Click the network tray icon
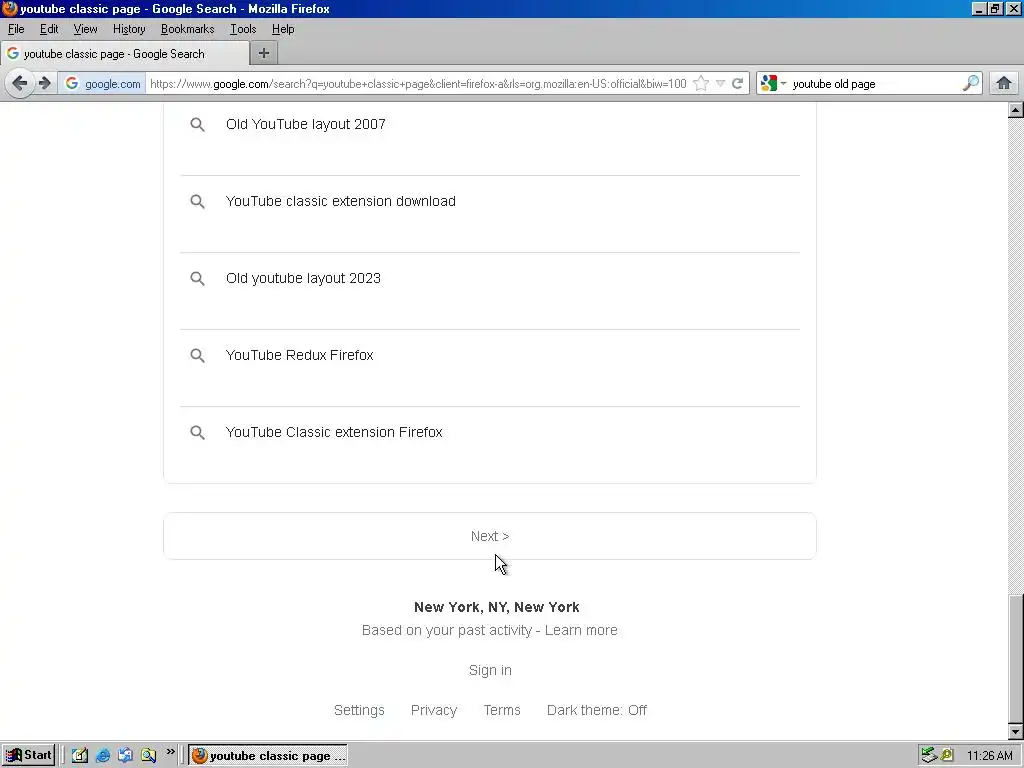Image resolution: width=1024 pixels, height=768 pixels. click(928, 756)
